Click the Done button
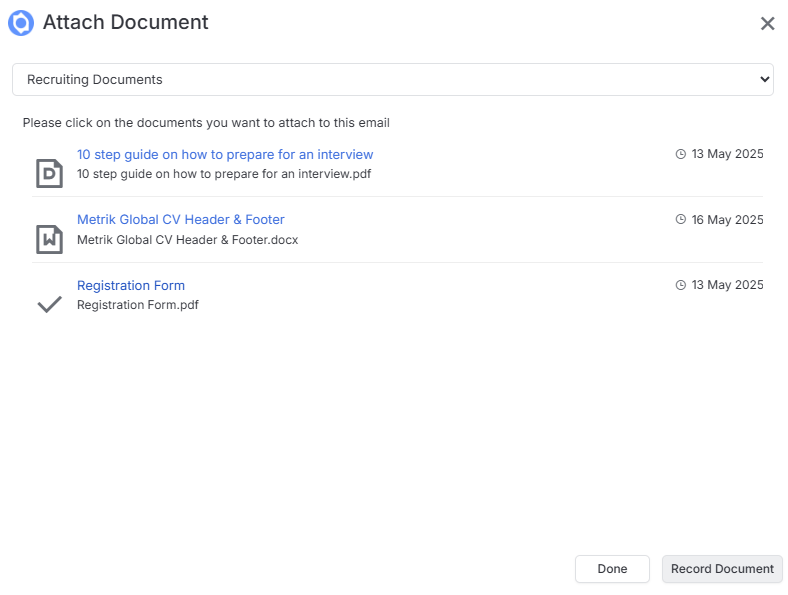The width and height of the screenshot is (788, 595). (612, 569)
